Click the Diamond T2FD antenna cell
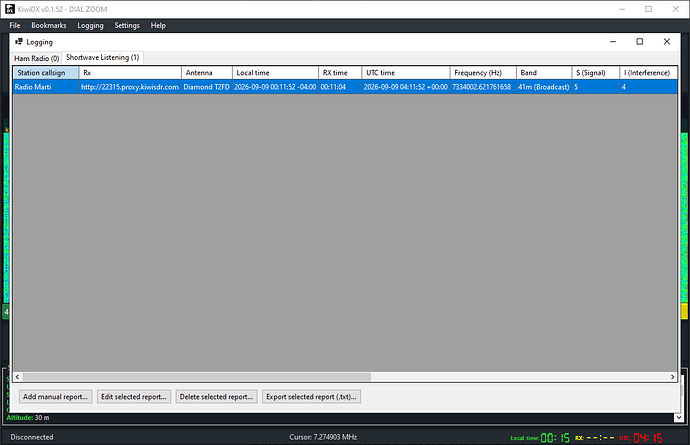 point(207,87)
